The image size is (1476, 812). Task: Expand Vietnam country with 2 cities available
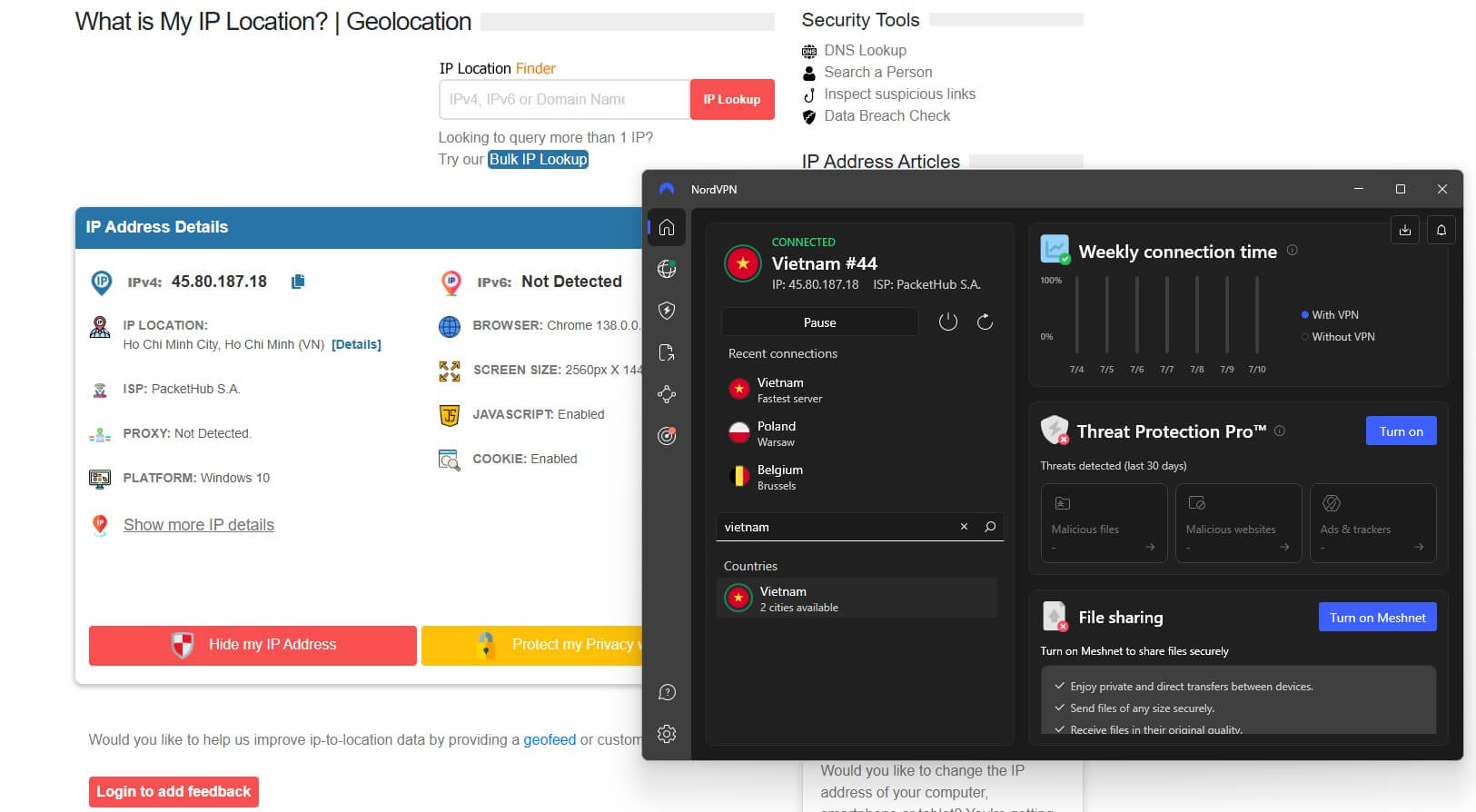[x=857, y=599]
